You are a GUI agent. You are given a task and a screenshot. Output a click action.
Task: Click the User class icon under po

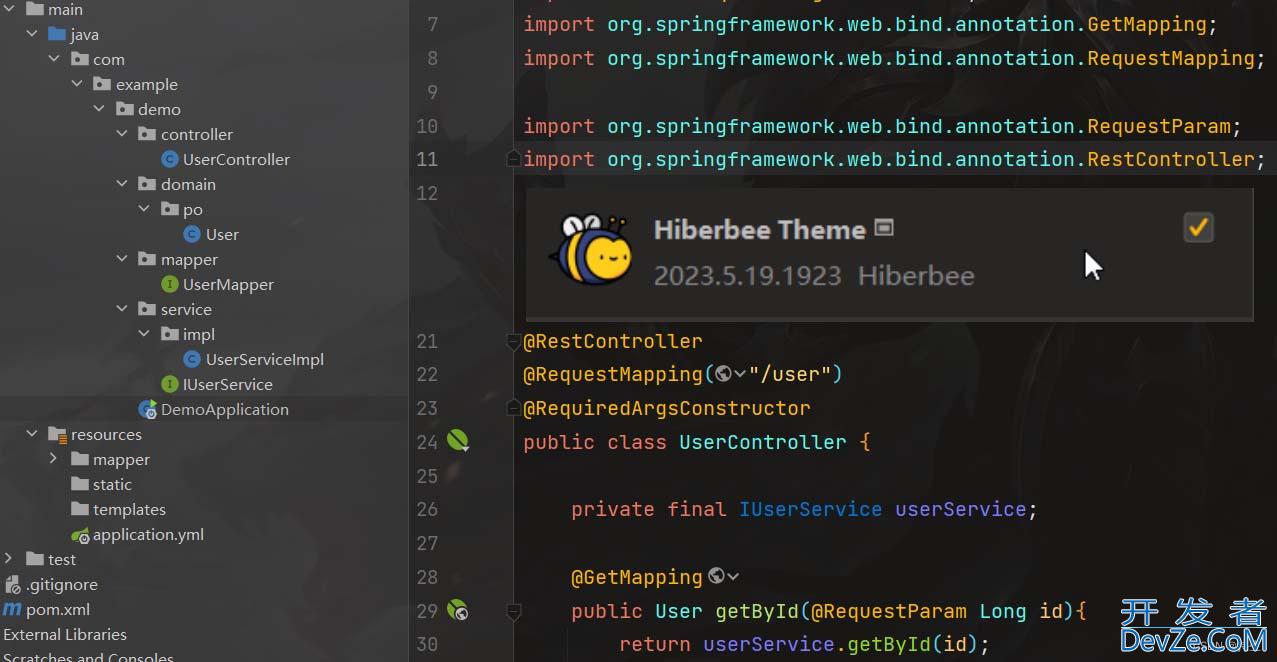pos(193,234)
